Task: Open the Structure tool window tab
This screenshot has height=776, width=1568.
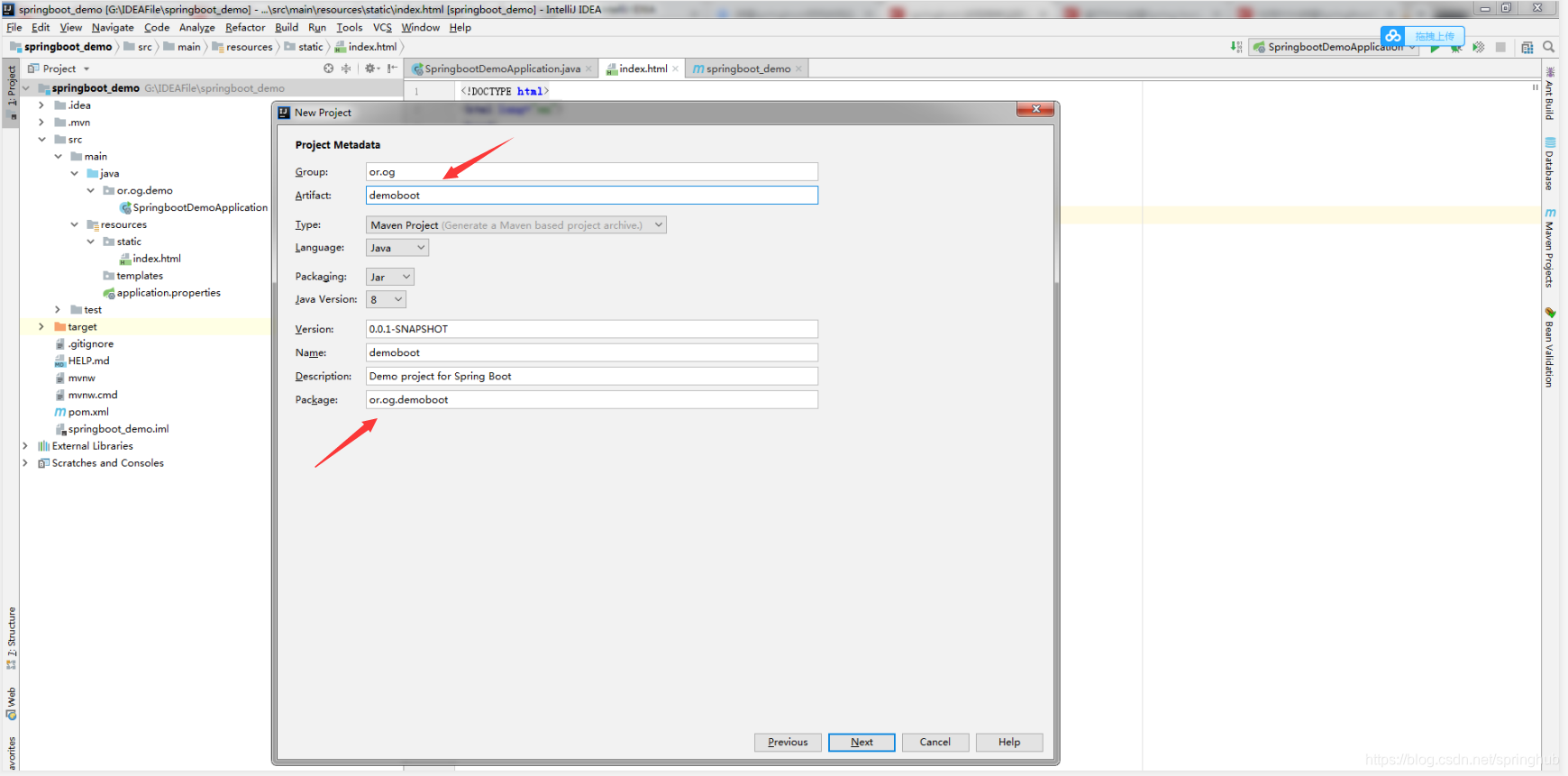Action: [11, 638]
